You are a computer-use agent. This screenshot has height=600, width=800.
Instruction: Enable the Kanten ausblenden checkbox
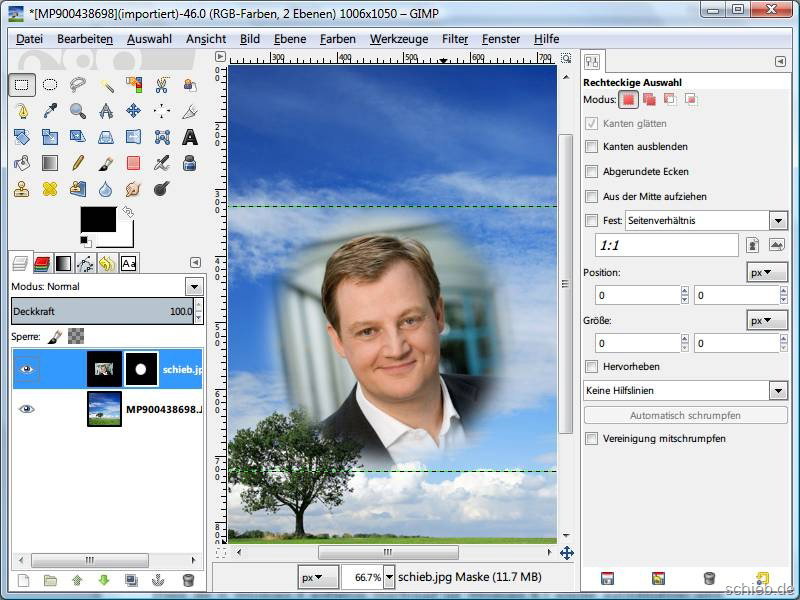point(592,147)
